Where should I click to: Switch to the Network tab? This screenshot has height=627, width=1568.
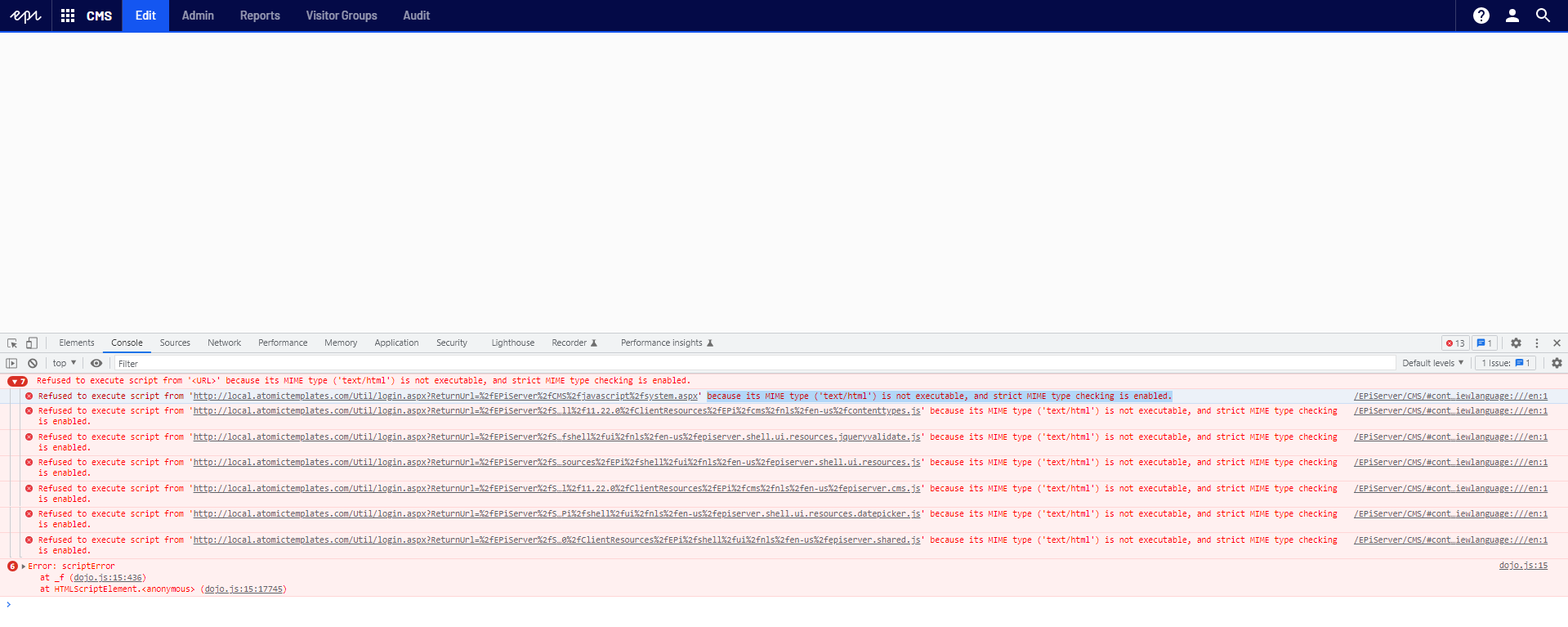[x=224, y=343]
